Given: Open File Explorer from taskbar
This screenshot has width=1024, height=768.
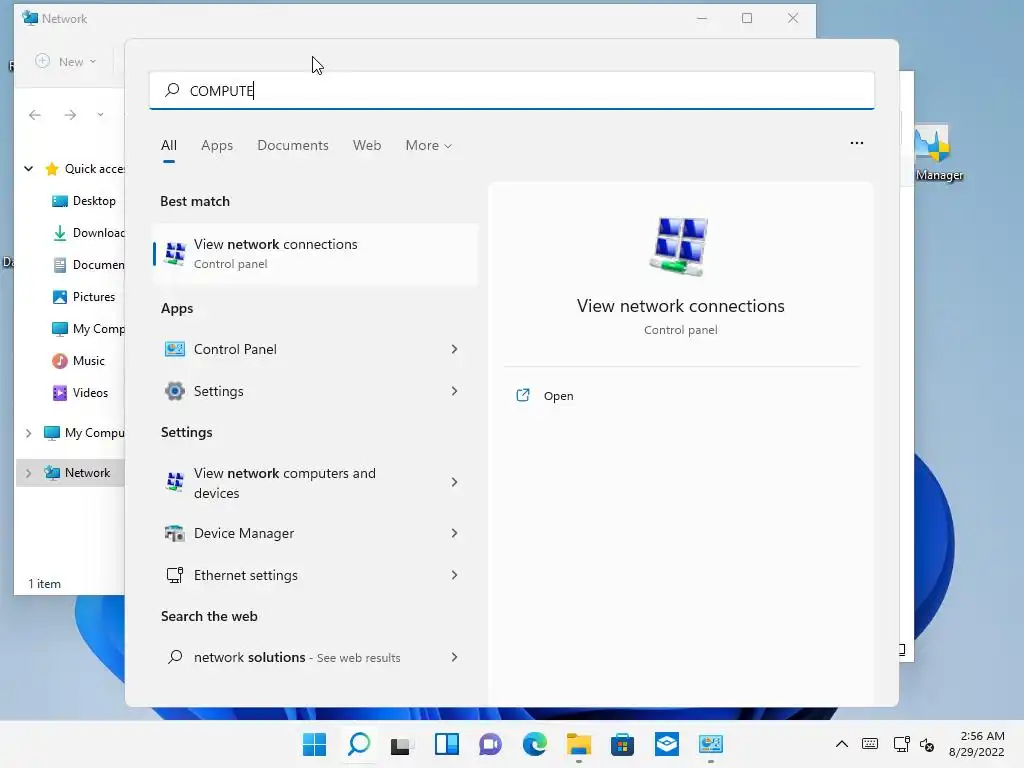Looking at the screenshot, I should pyautogui.click(x=579, y=744).
